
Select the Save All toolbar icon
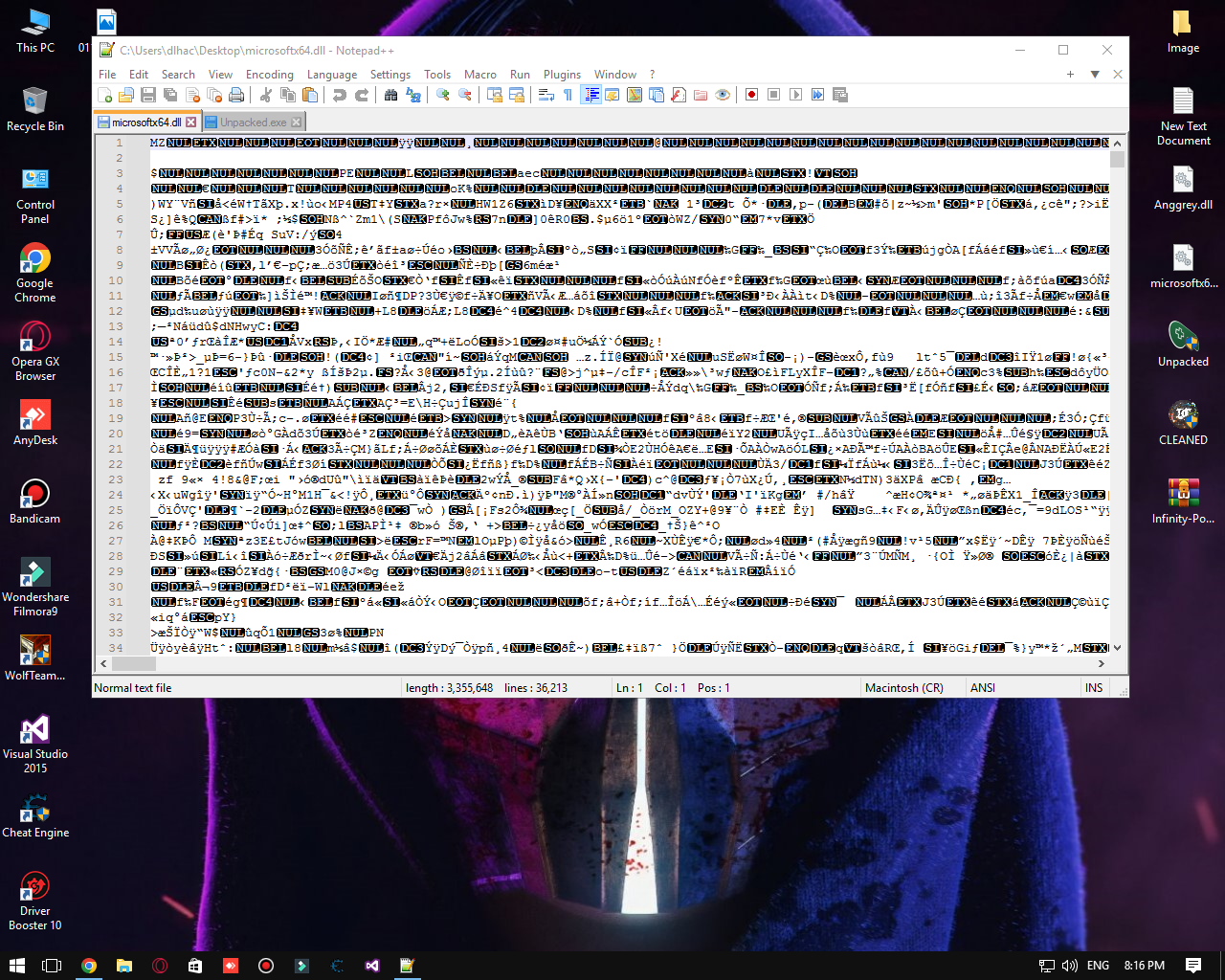(x=168, y=95)
